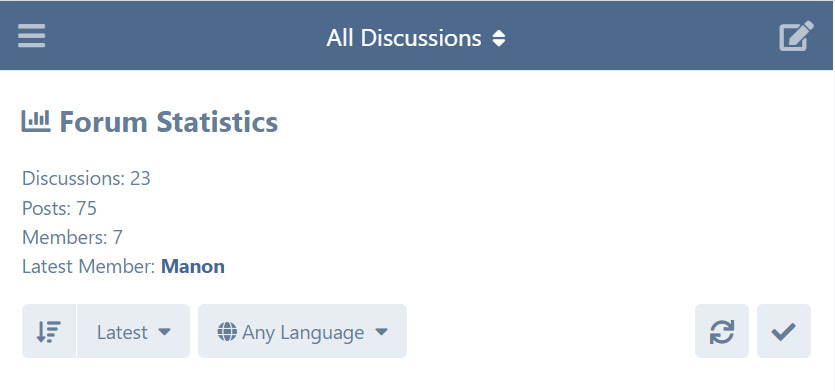Click the globe icon in language filter
835x391 pixels.
click(227, 332)
